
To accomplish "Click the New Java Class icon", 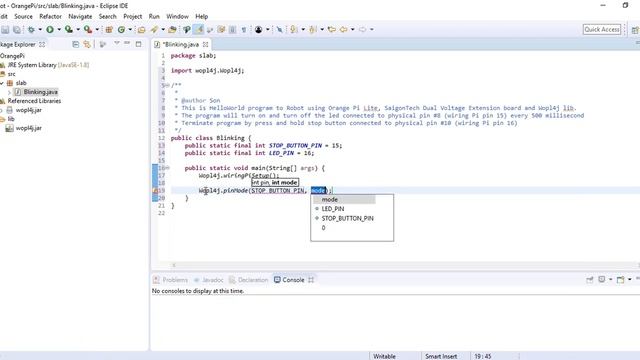I will (121, 29).
